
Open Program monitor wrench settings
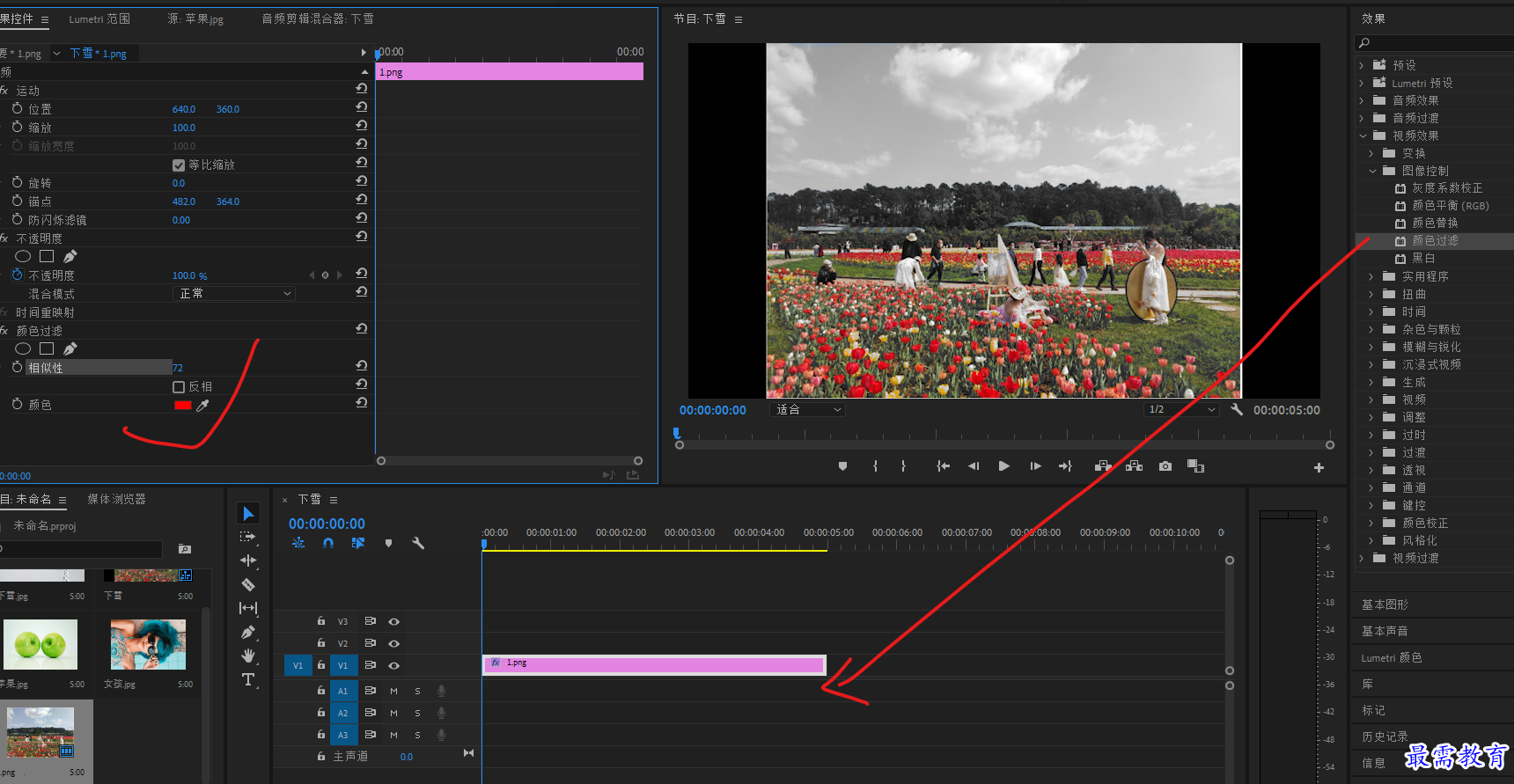(1237, 409)
